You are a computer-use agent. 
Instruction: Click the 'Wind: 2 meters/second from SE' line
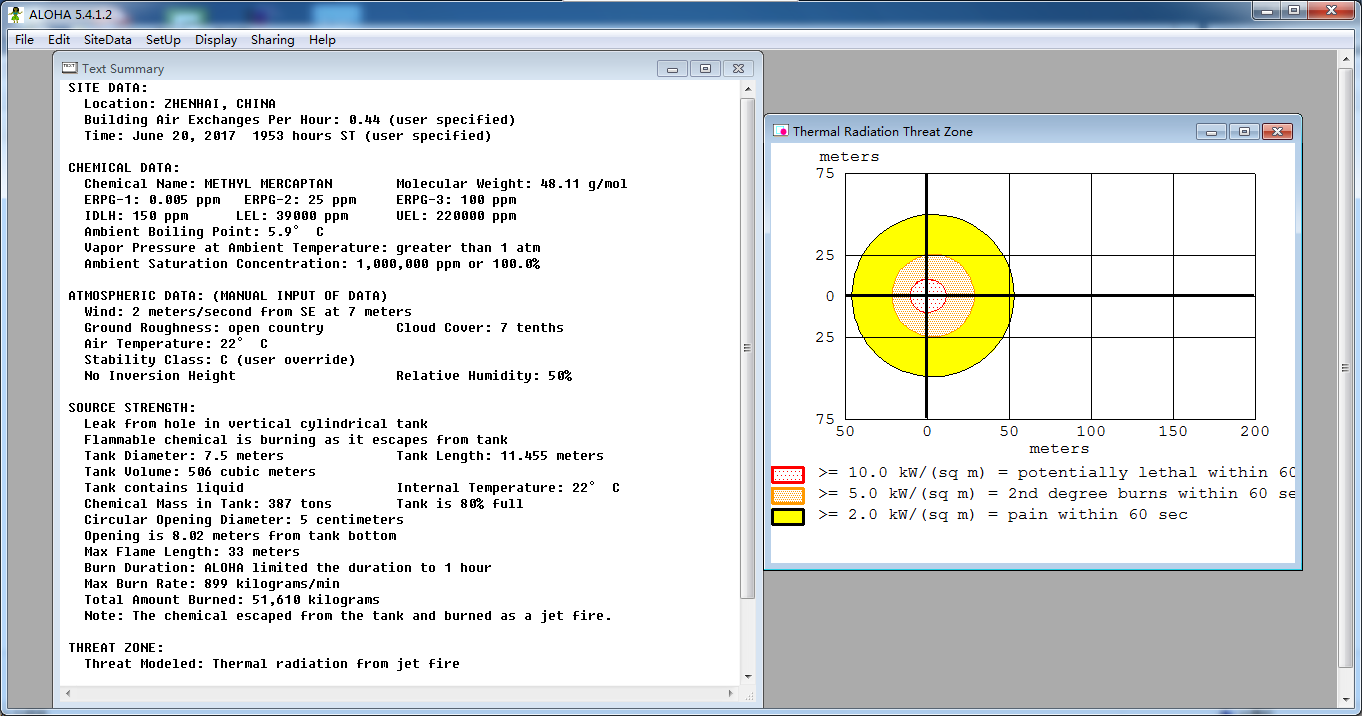(x=248, y=312)
